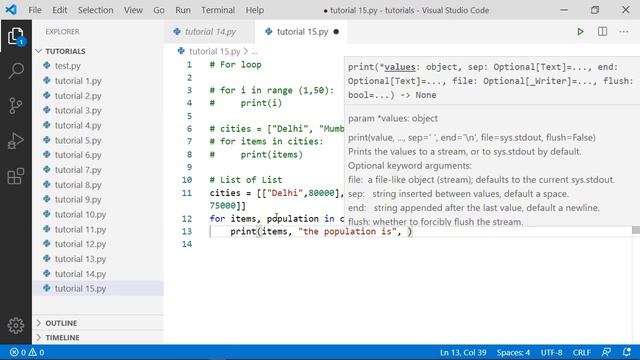This screenshot has height=360, width=640.
Task: Change indentation via Spaces: 4
Action: (x=513, y=352)
